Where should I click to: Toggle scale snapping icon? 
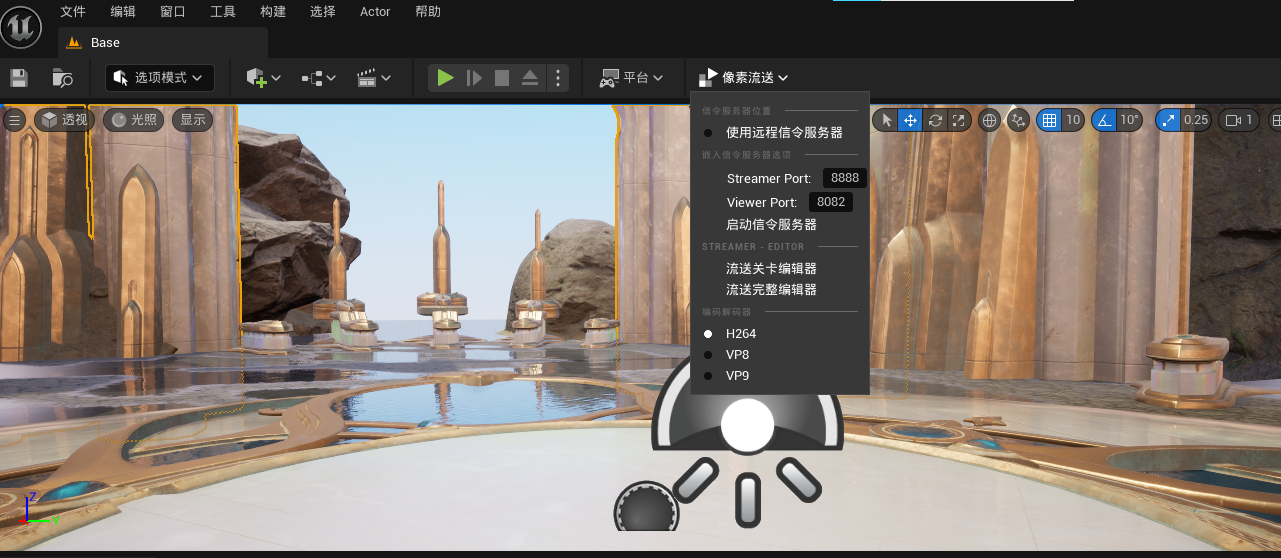tap(1168, 120)
